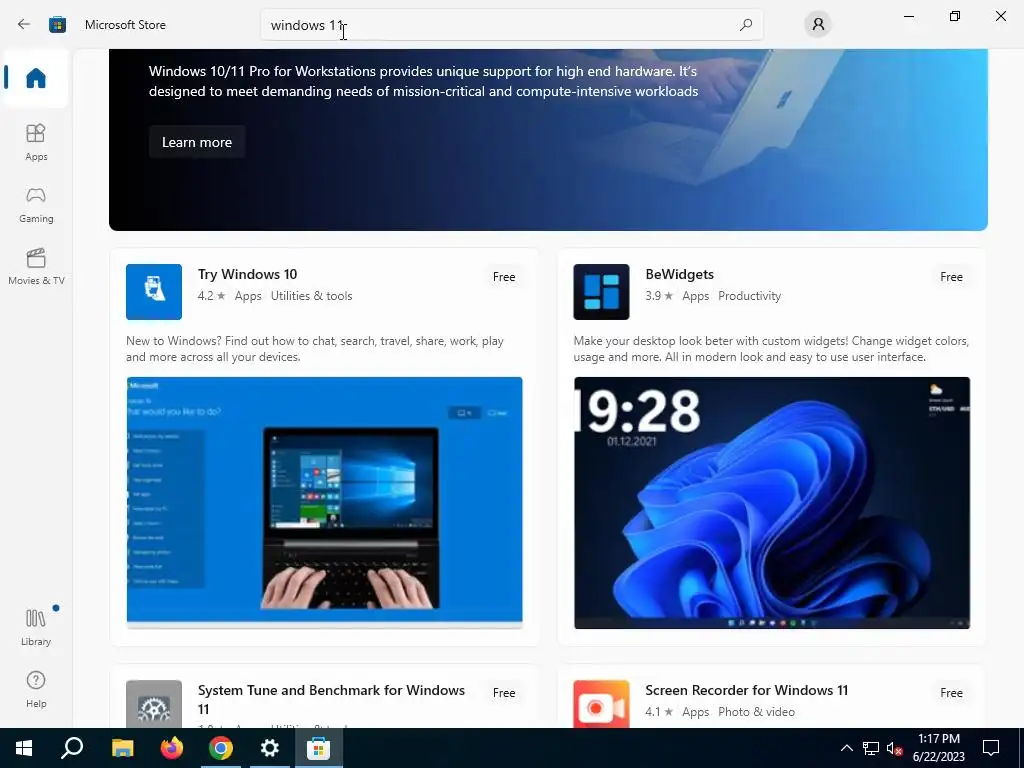This screenshot has width=1024, height=768.
Task: Open the Home page in the sidebar
Action: click(x=36, y=78)
